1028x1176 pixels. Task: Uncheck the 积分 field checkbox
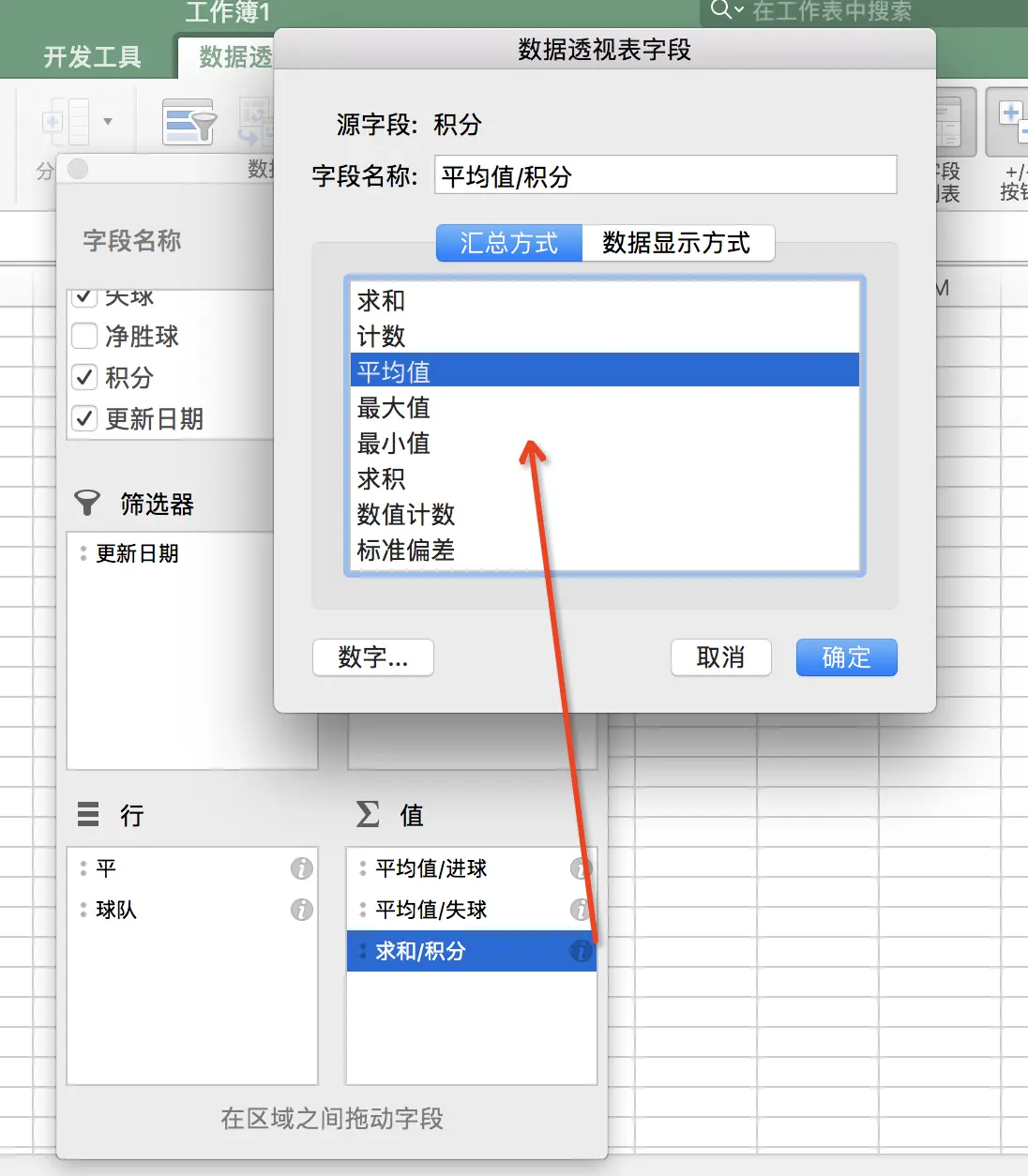tap(84, 377)
